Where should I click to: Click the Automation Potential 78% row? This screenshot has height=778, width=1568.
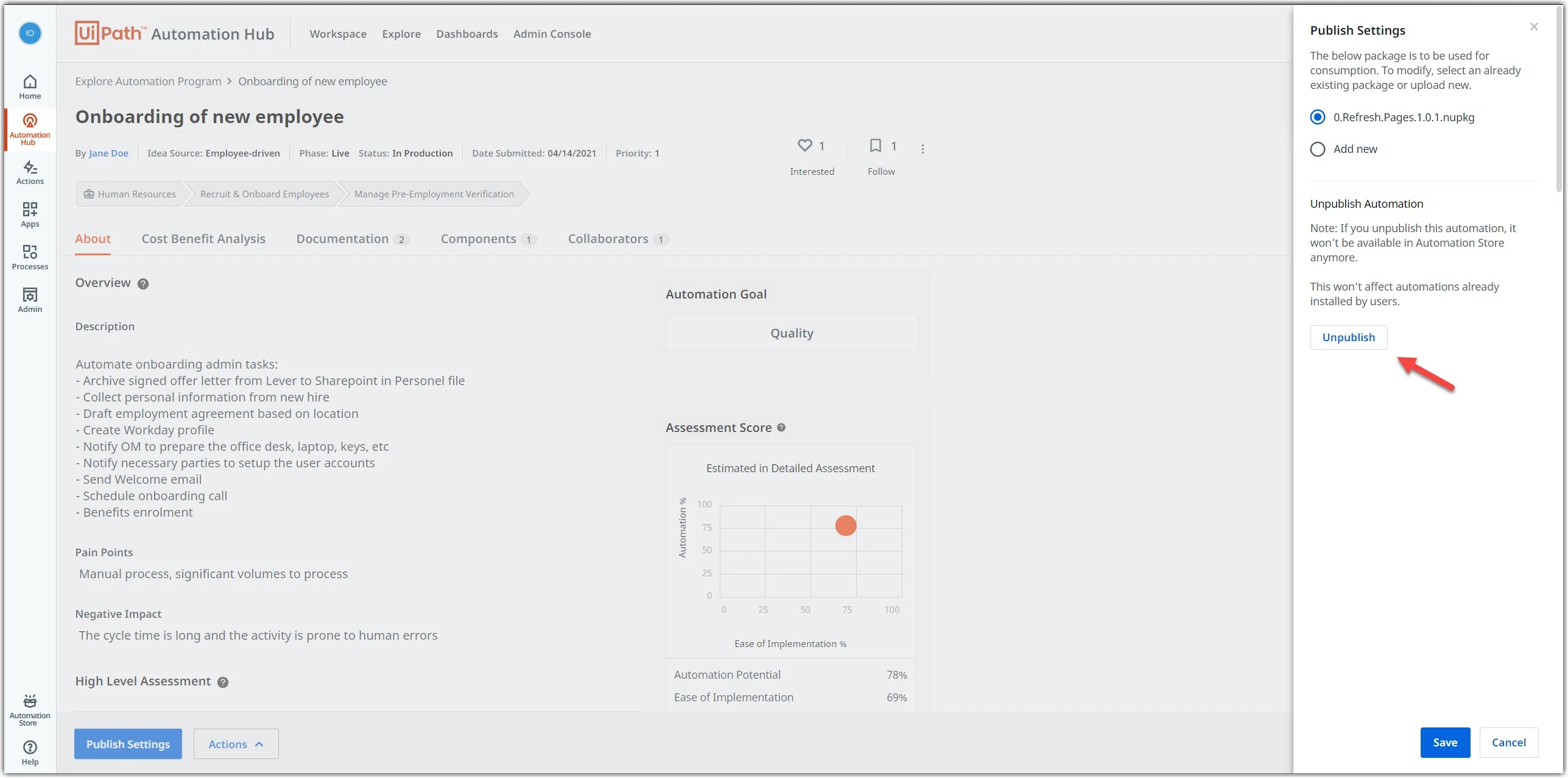coord(790,675)
